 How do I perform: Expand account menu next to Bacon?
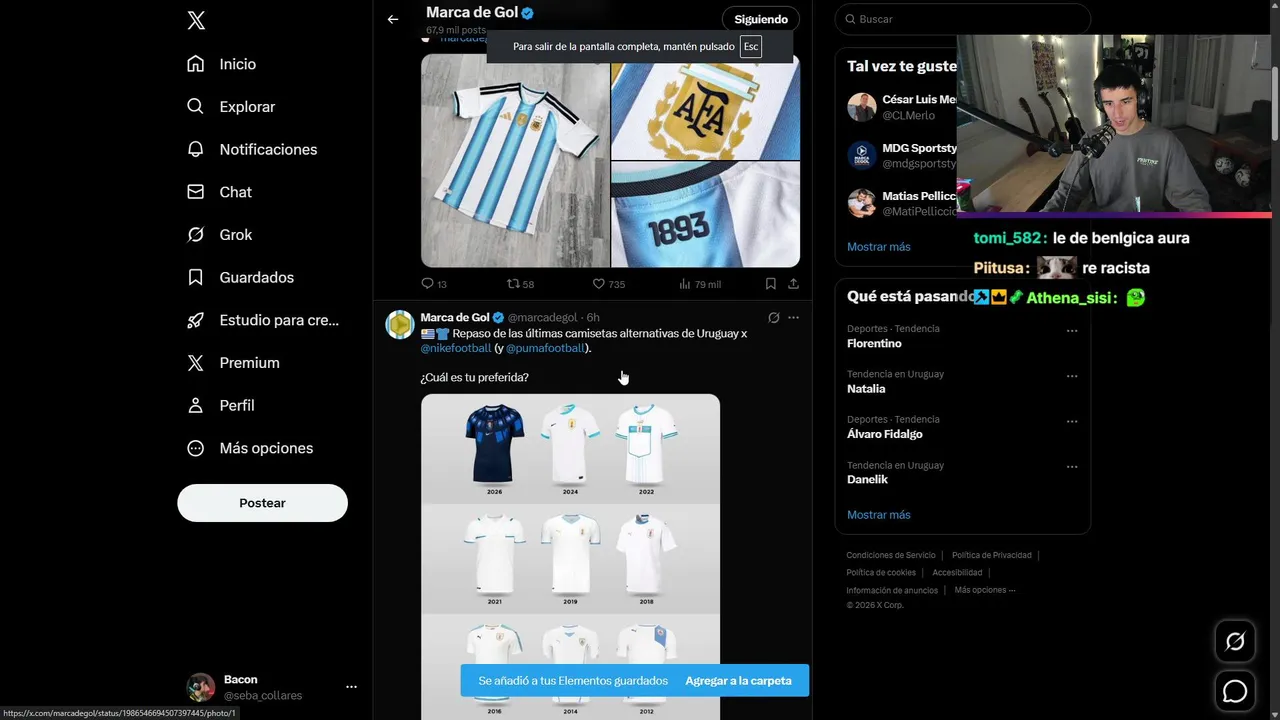pos(351,687)
